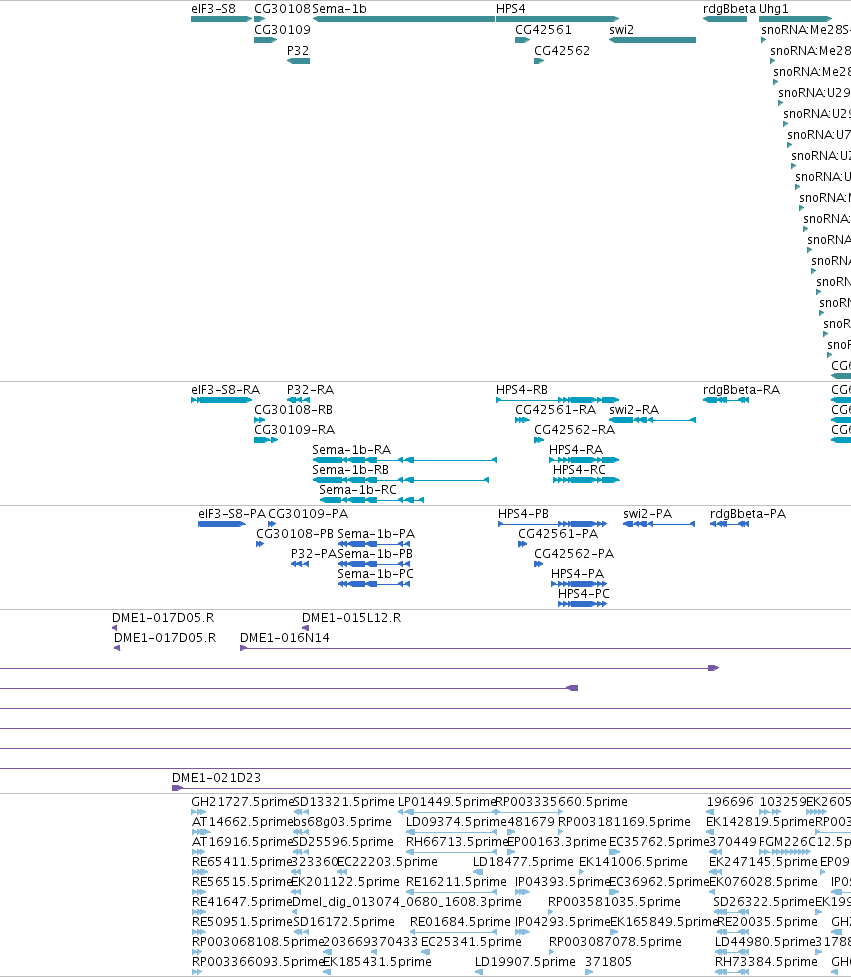Select the 'eIF3-S8-RA' transcript label

[226, 389]
